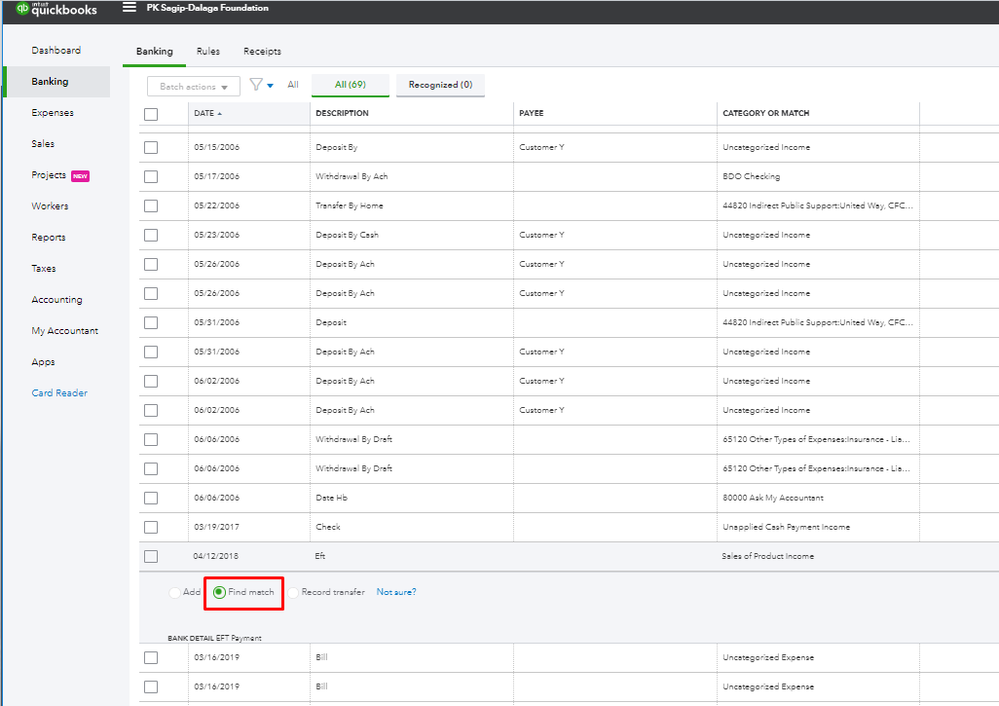Viewport: 999px width, 706px height.
Task: Select the Add radio button
Action: (x=175, y=592)
